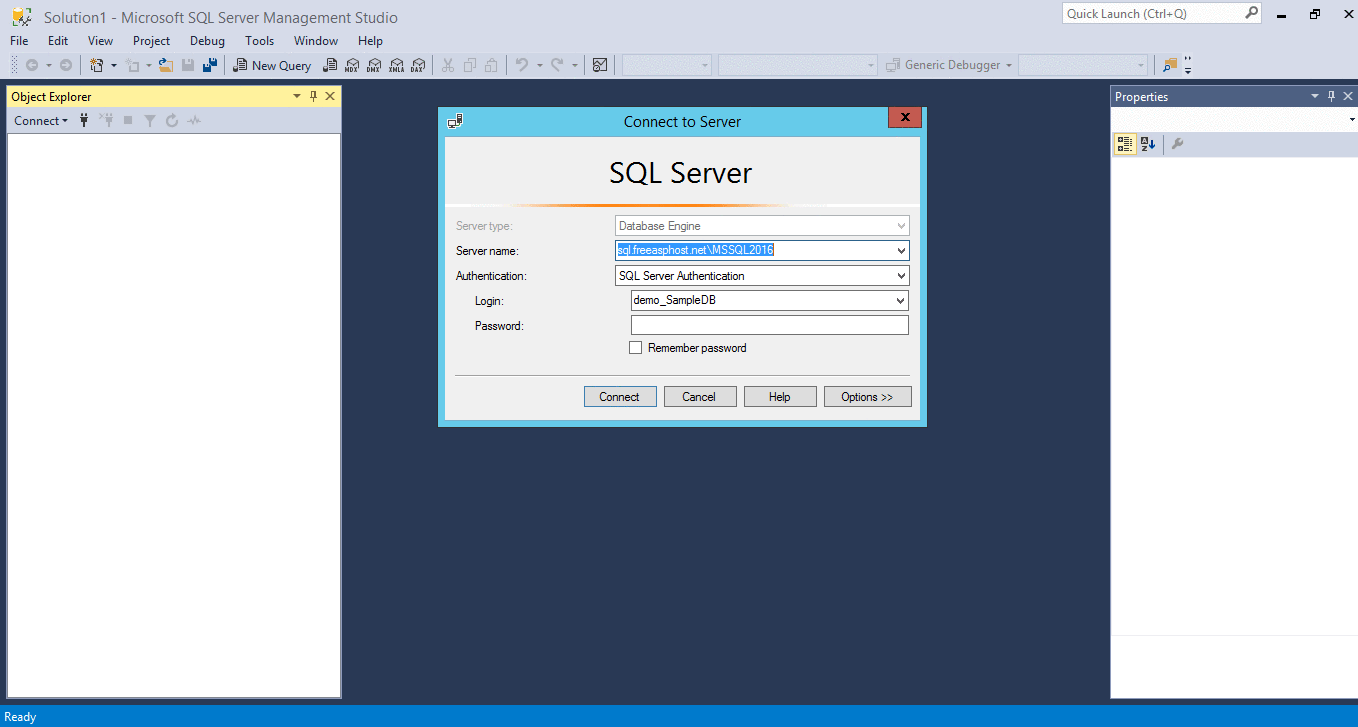Close the Properties panel
Viewport: 1358px width, 727px height.
pyautogui.click(x=1348, y=96)
